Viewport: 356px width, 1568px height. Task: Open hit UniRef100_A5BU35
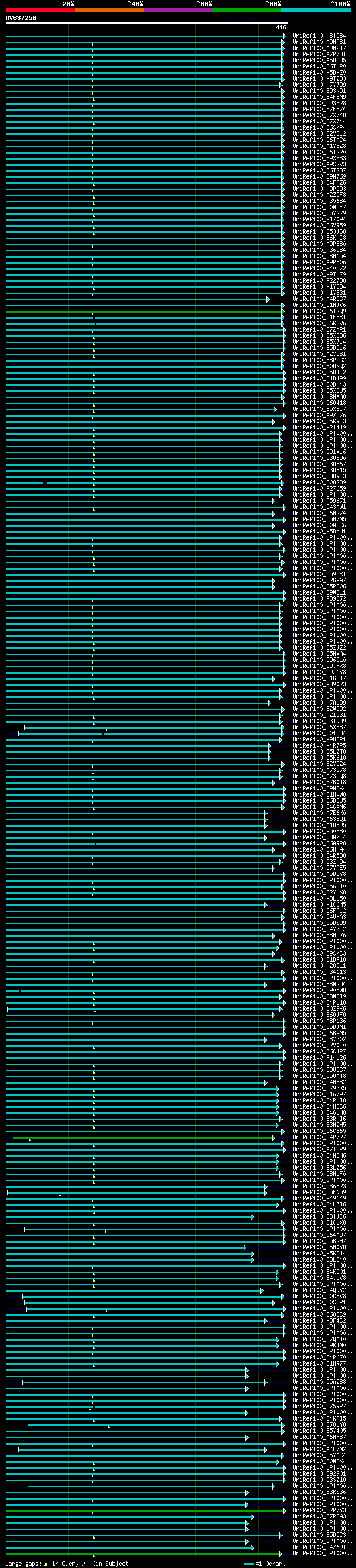(x=319, y=60)
